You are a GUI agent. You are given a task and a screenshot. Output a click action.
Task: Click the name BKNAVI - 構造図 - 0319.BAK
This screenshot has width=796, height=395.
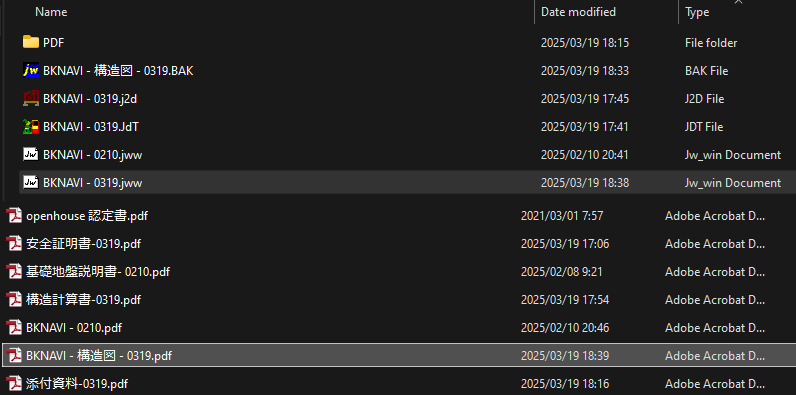point(118,71)
